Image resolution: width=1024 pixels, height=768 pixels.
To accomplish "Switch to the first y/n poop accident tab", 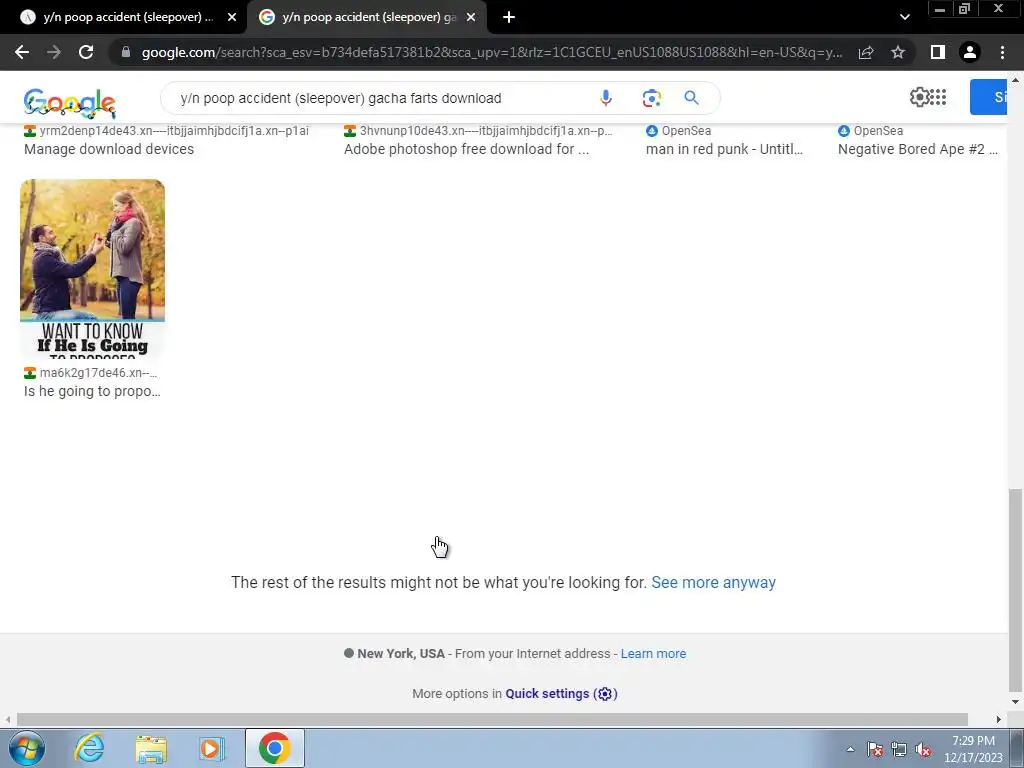I will click(124, 17).
